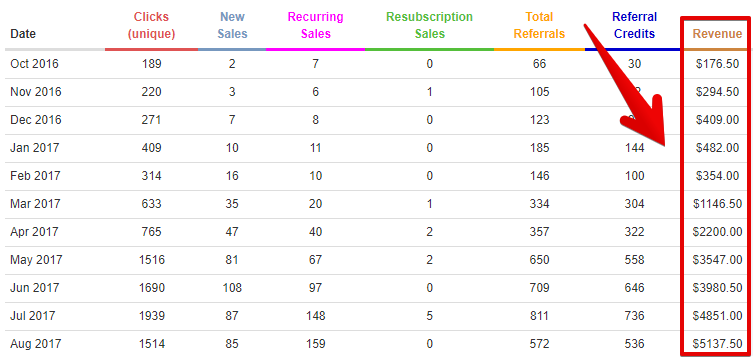Click the 646 referral credits value
The width and height of the screenshot is (756, 360).
point(634,288)
